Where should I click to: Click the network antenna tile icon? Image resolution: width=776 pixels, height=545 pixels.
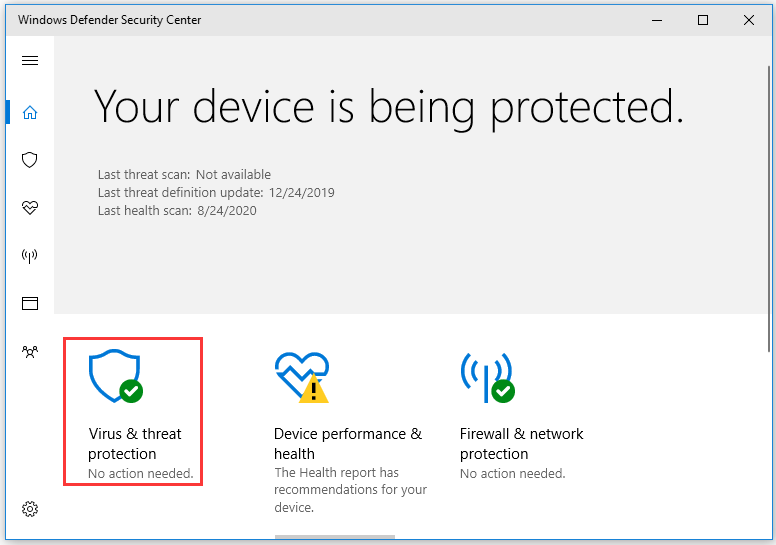pyautogui.click(x=487, y=377)
